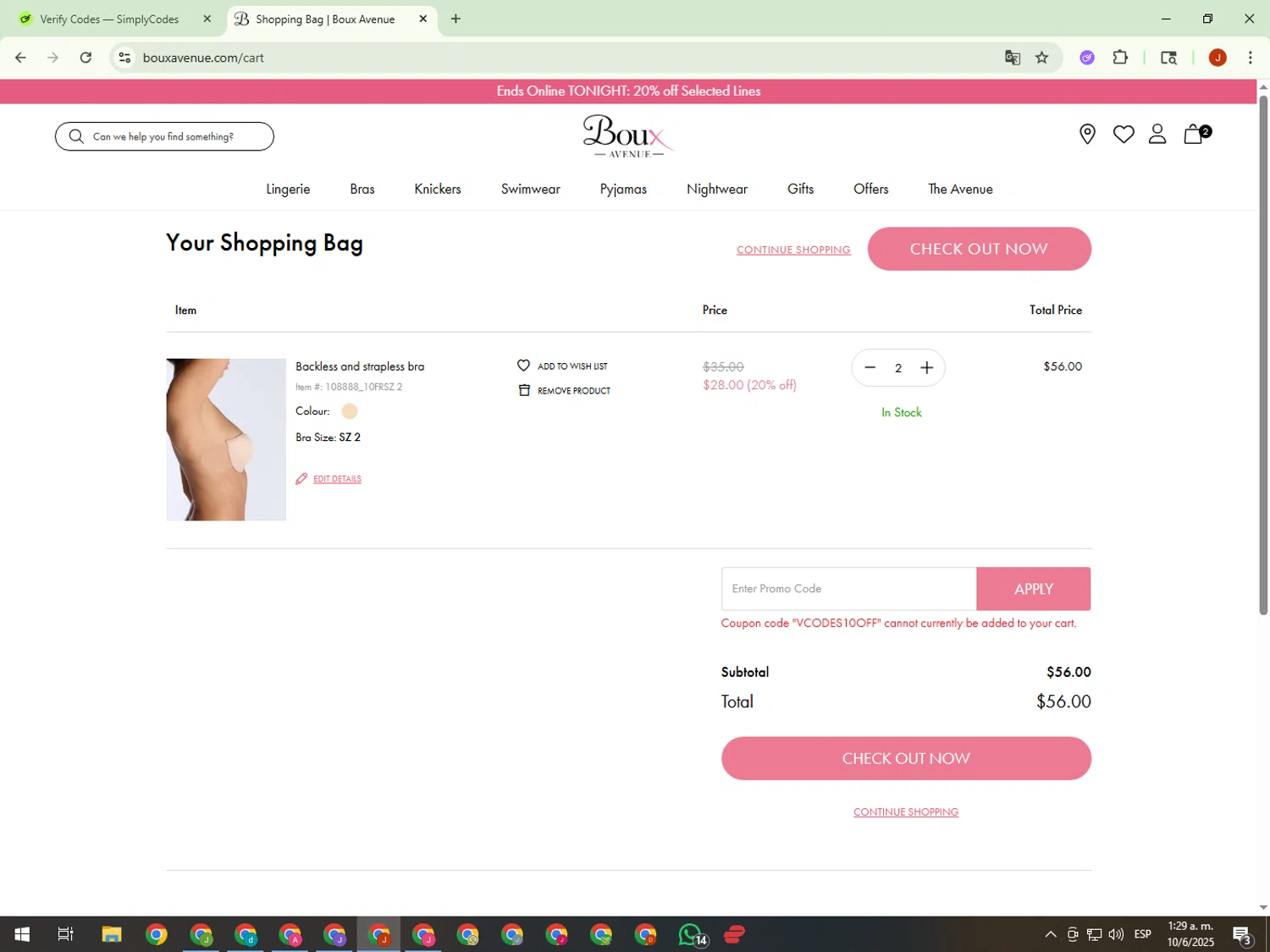Viewport: 1270px width, 952px height.
Task: Open the Offers menu
Action: [870, 189]
